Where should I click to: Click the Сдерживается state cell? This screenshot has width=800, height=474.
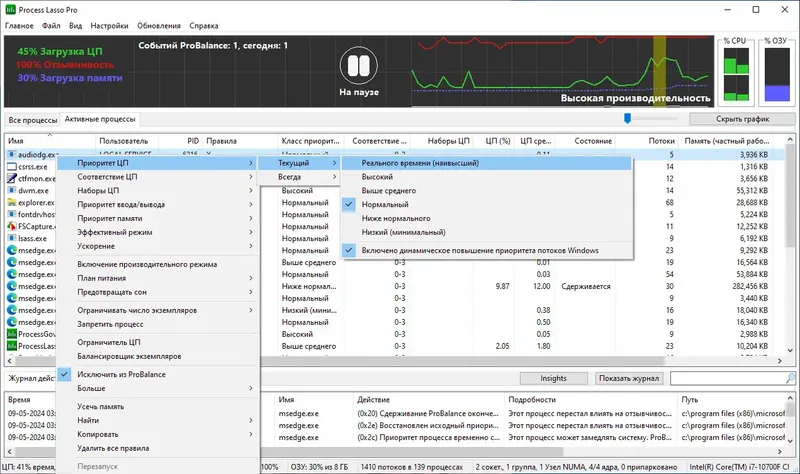coord(586,286)
